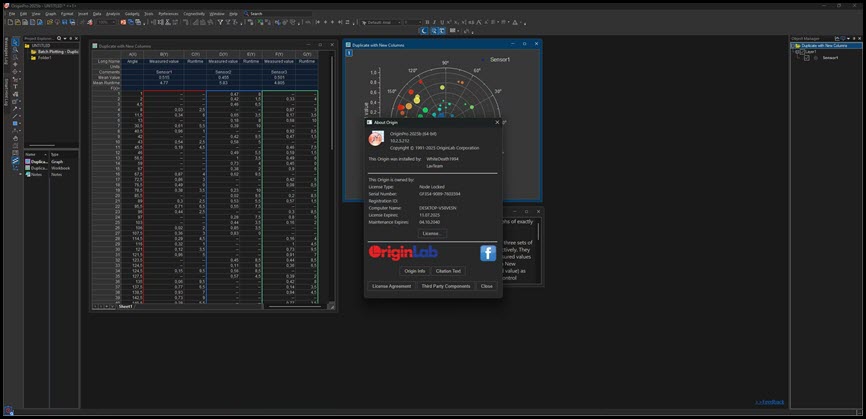This screenshot has height=419, width=866.
Task: Toggle the dark mode moon icon in the toolbar
Action: point(424,30)
